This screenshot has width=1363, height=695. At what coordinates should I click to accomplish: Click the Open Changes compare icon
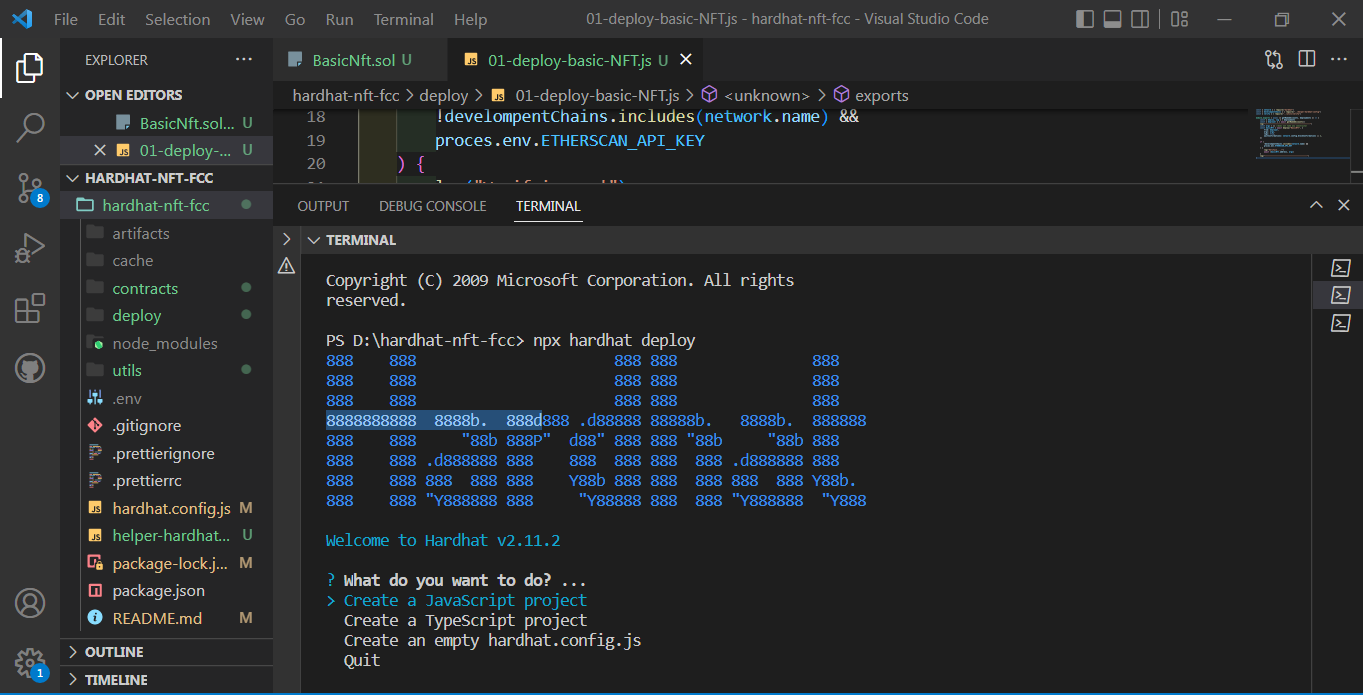tap(1273, 60)
